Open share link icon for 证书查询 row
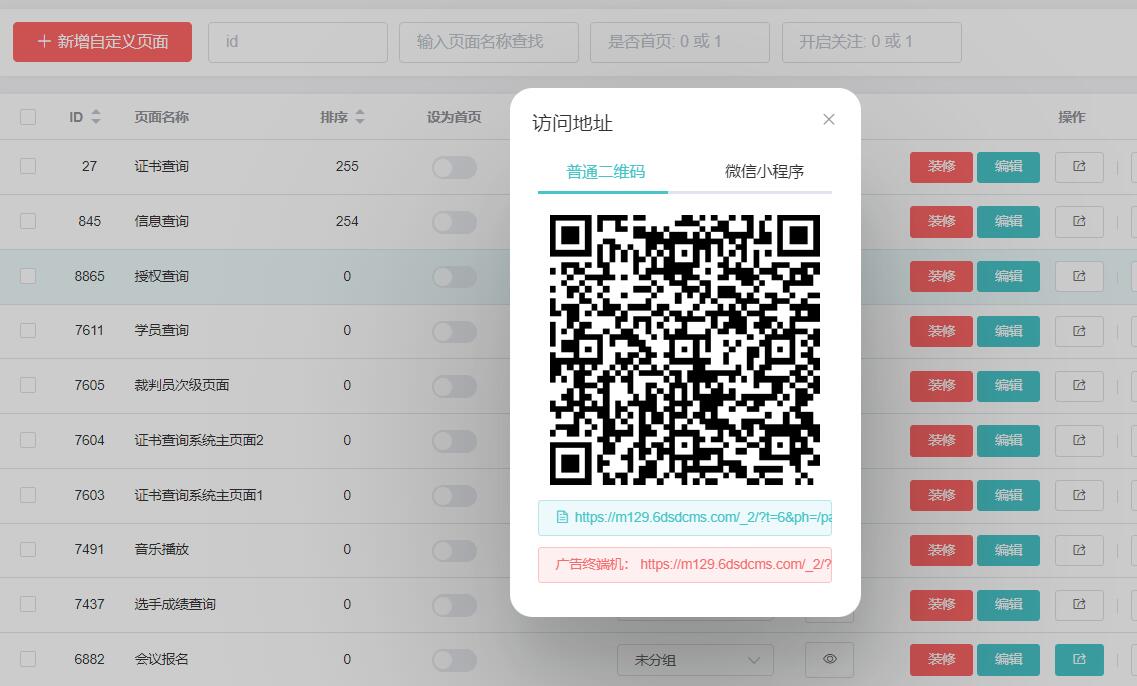1137x686 pixels. [1079, 167]
